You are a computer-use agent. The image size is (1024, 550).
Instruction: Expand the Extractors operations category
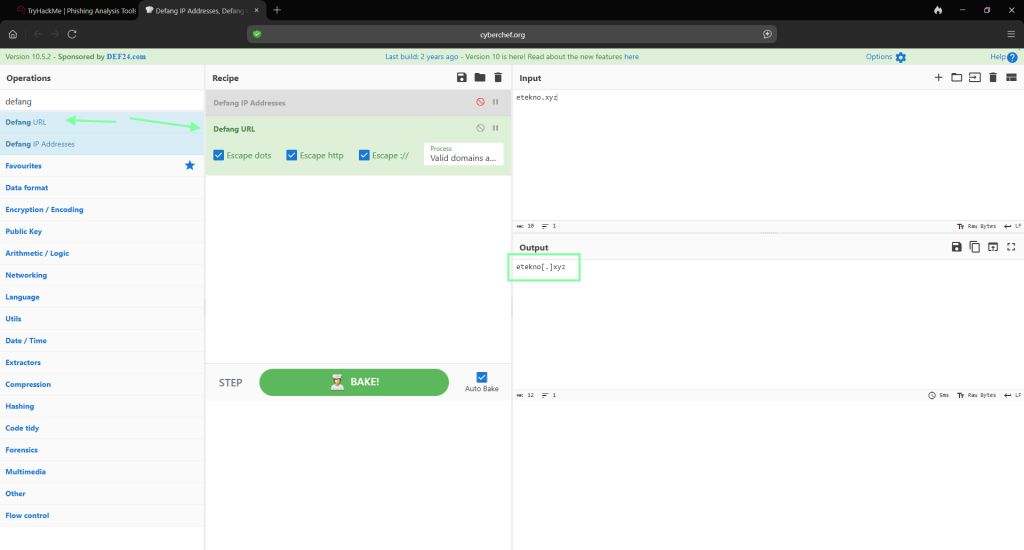coord(24,363)
